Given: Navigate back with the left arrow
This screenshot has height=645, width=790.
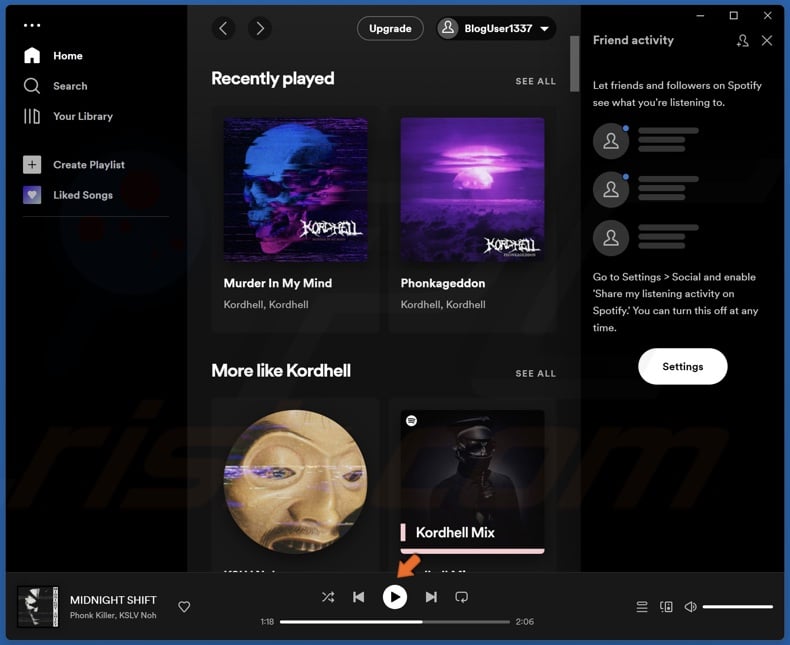Looking at the screenshot, I should (224, 28).
